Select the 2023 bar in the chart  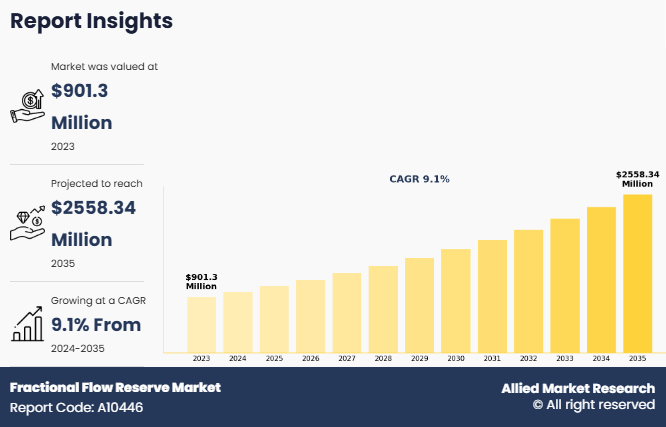click(x=201, y=324)
